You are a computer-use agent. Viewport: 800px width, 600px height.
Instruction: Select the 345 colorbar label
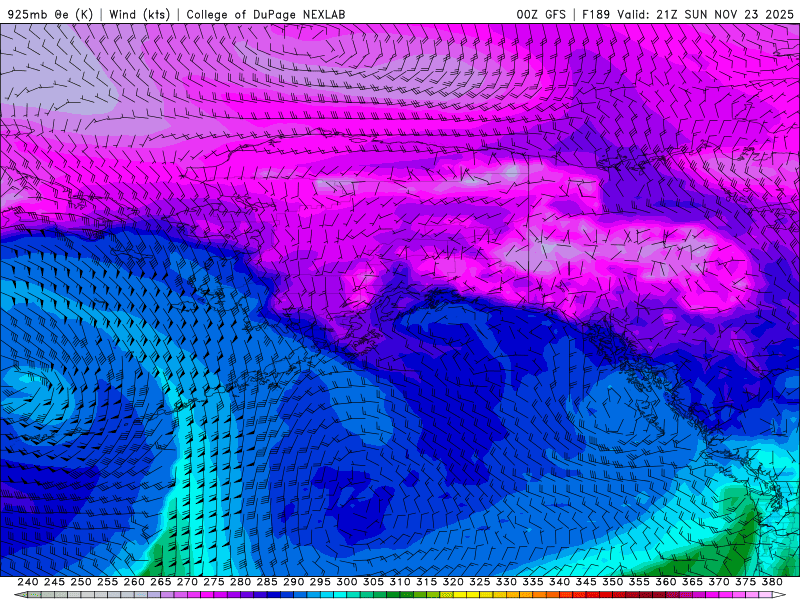585,582
